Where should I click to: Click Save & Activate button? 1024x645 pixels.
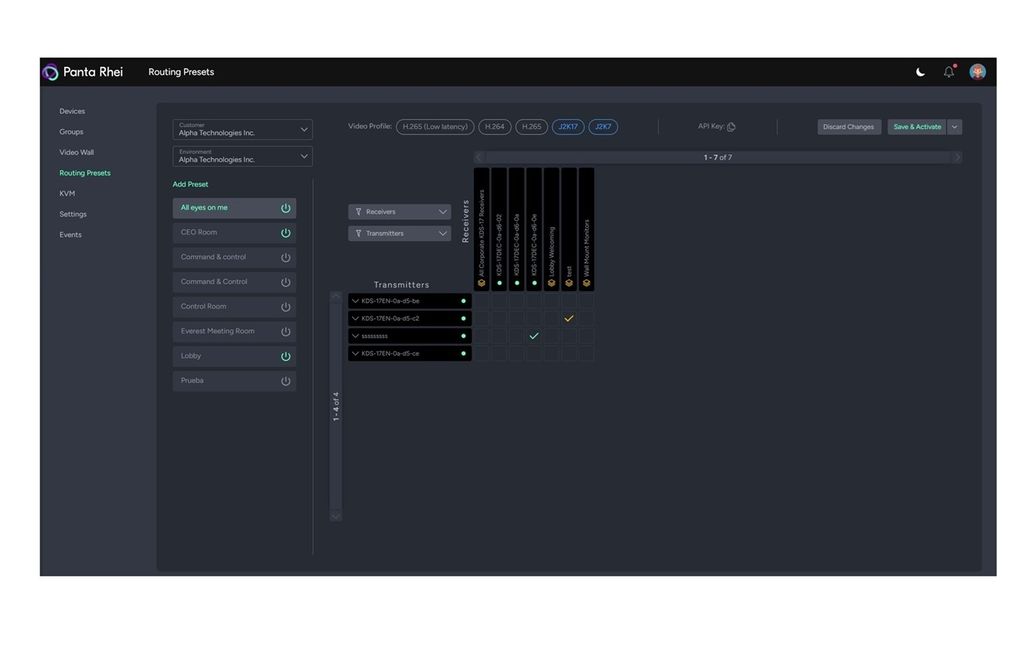916,127
